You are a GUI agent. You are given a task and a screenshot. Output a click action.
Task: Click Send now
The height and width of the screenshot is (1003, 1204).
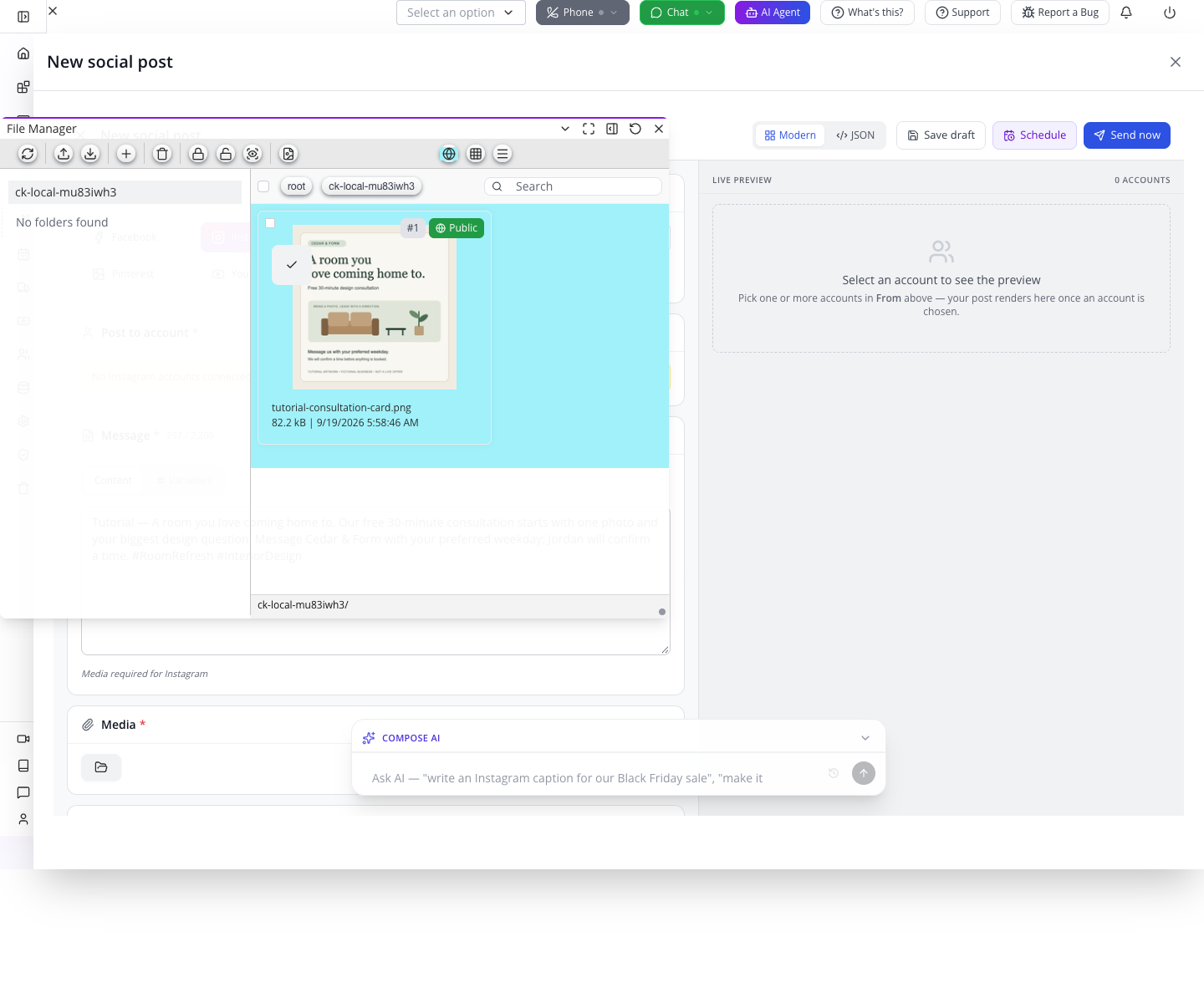coord(1127,135)
